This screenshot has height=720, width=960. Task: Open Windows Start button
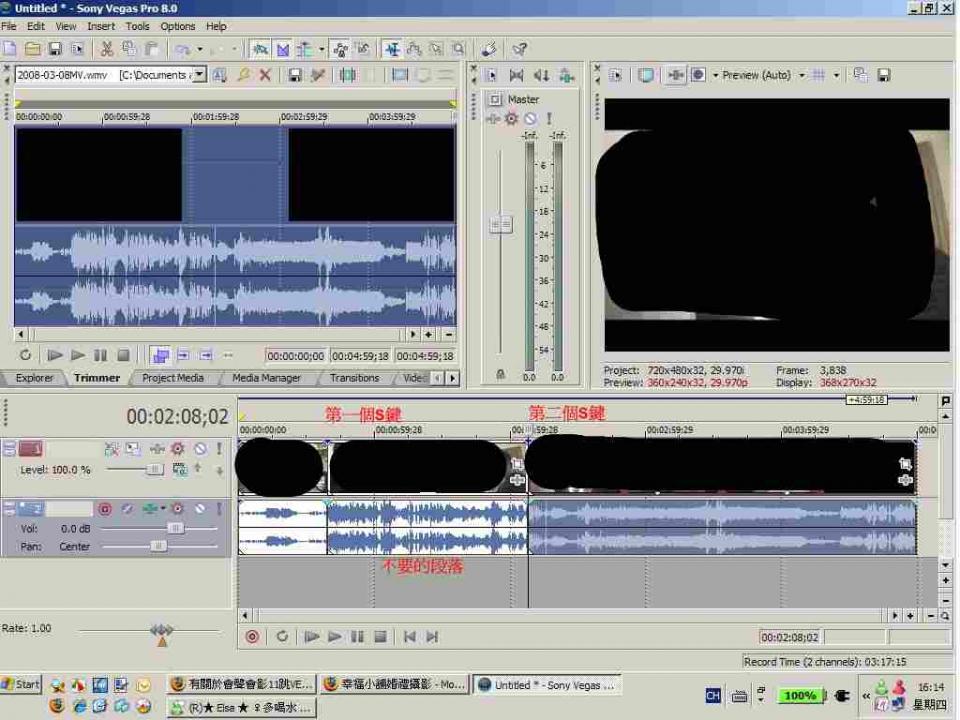[x=20, y=684]
